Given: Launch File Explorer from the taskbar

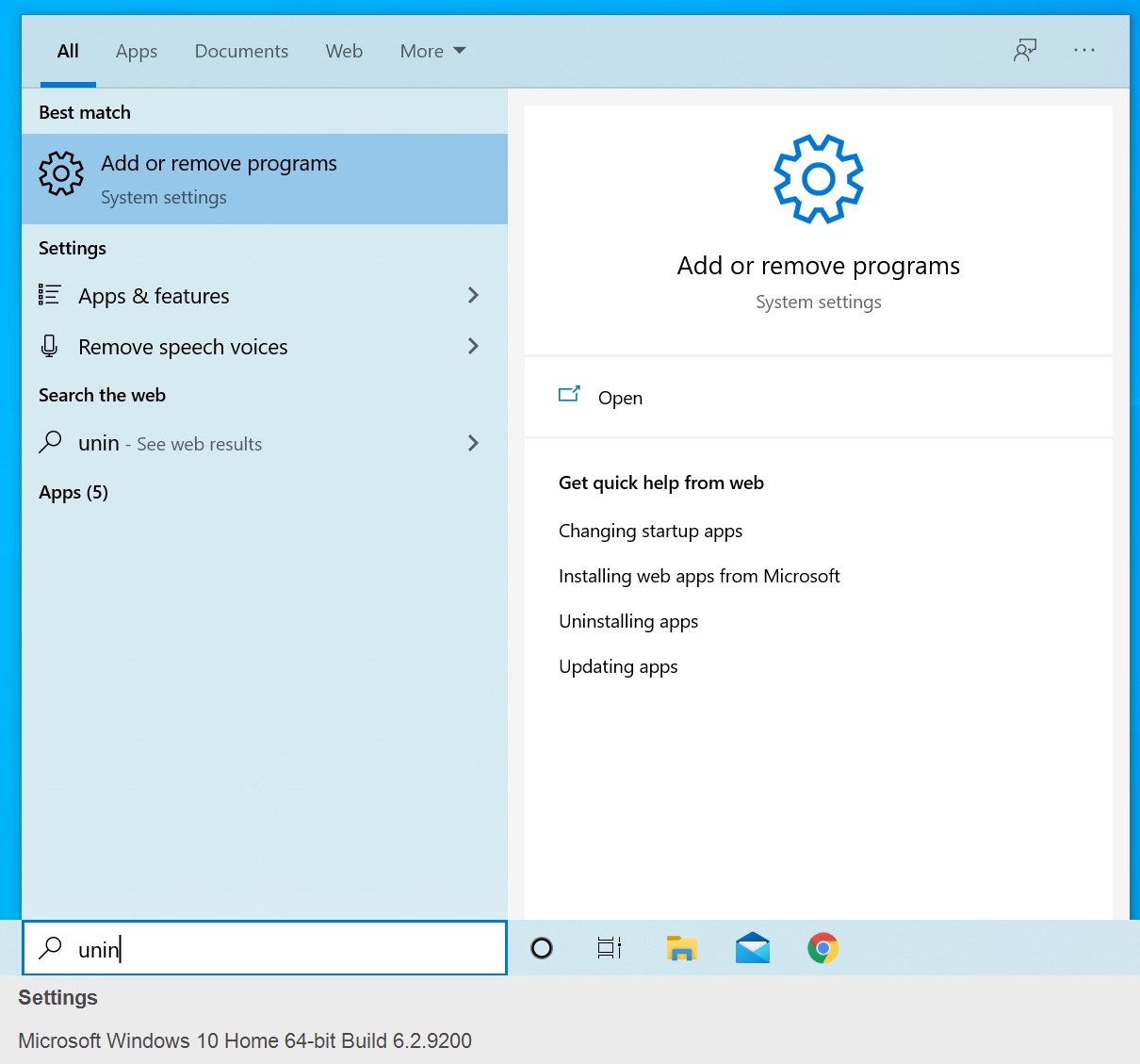Looking at the screenshot, I should [681, 948].
